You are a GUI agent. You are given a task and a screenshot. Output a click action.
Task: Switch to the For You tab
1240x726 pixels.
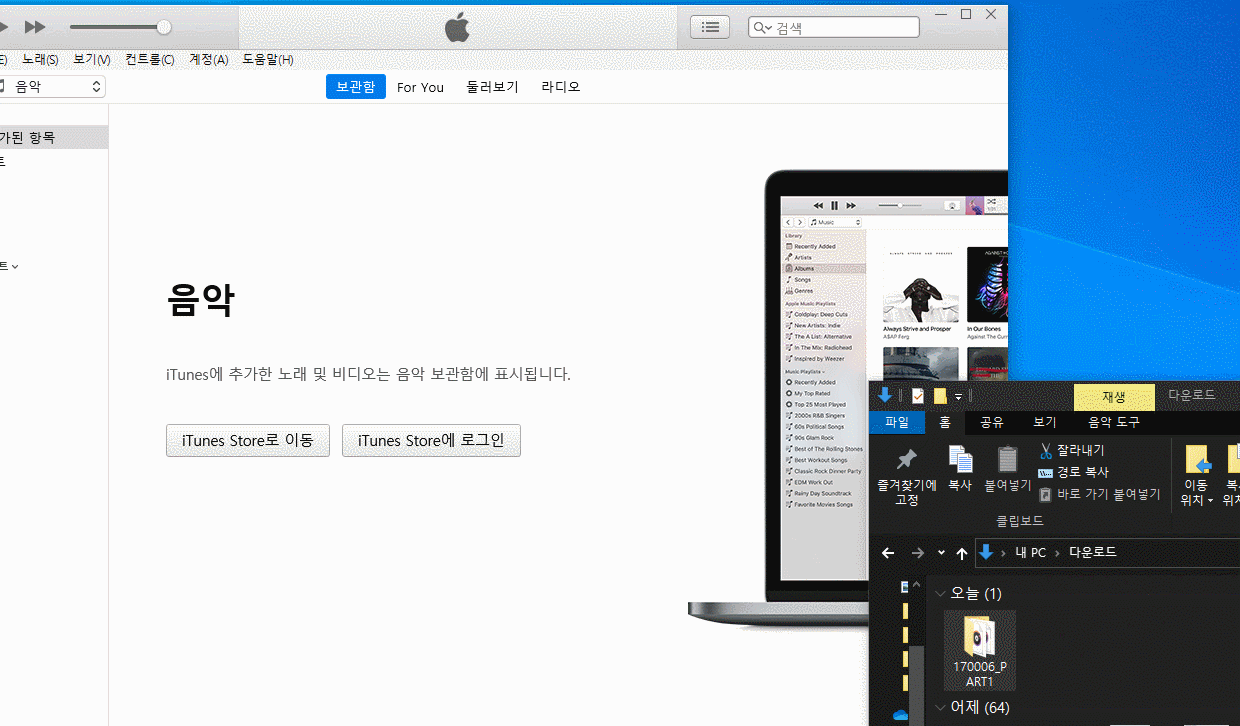tap(420, 87)
